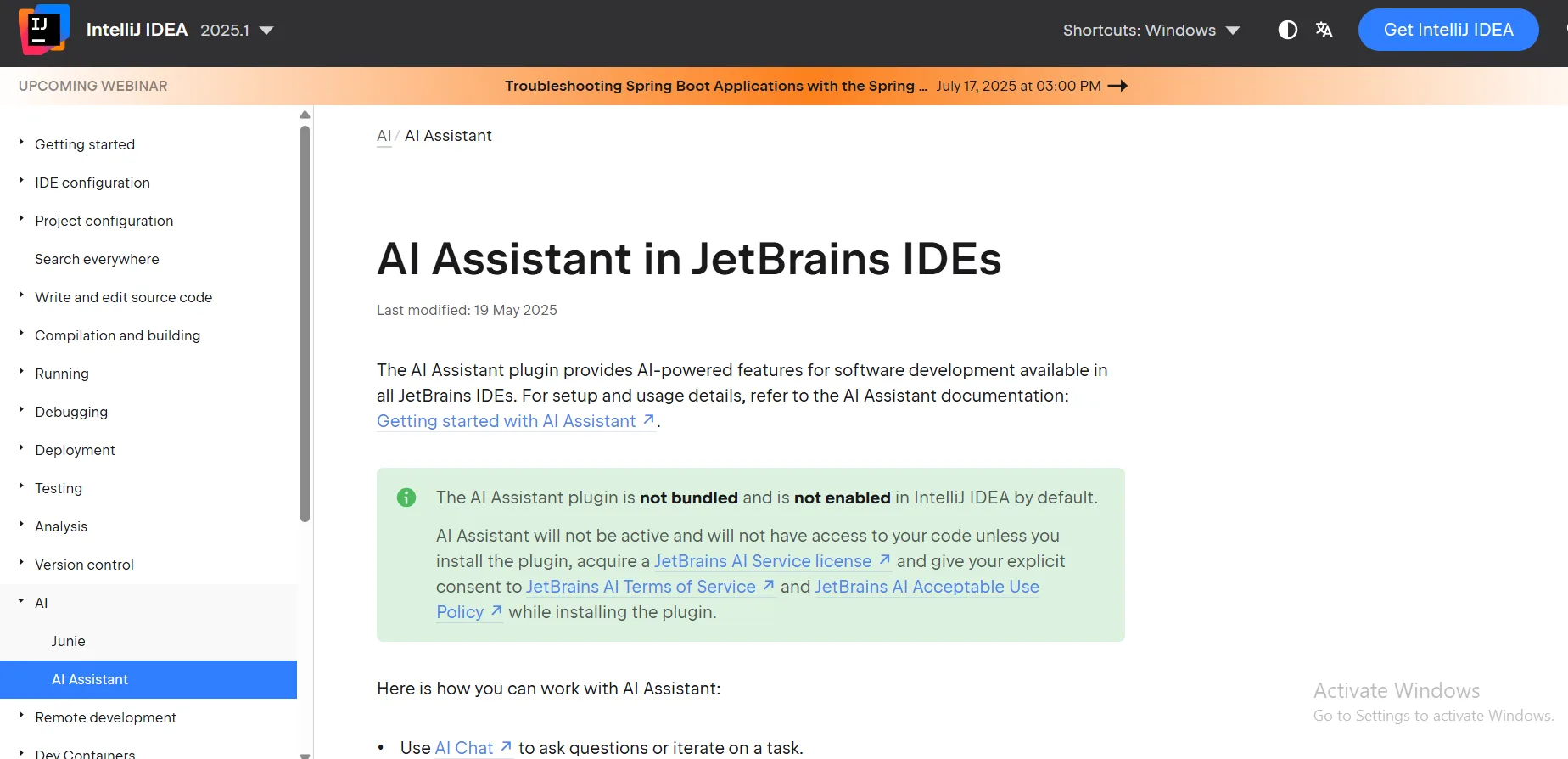1568x759 pixels.
Task: Open the JetBrains AI Service license link
Action: (772, 561)
